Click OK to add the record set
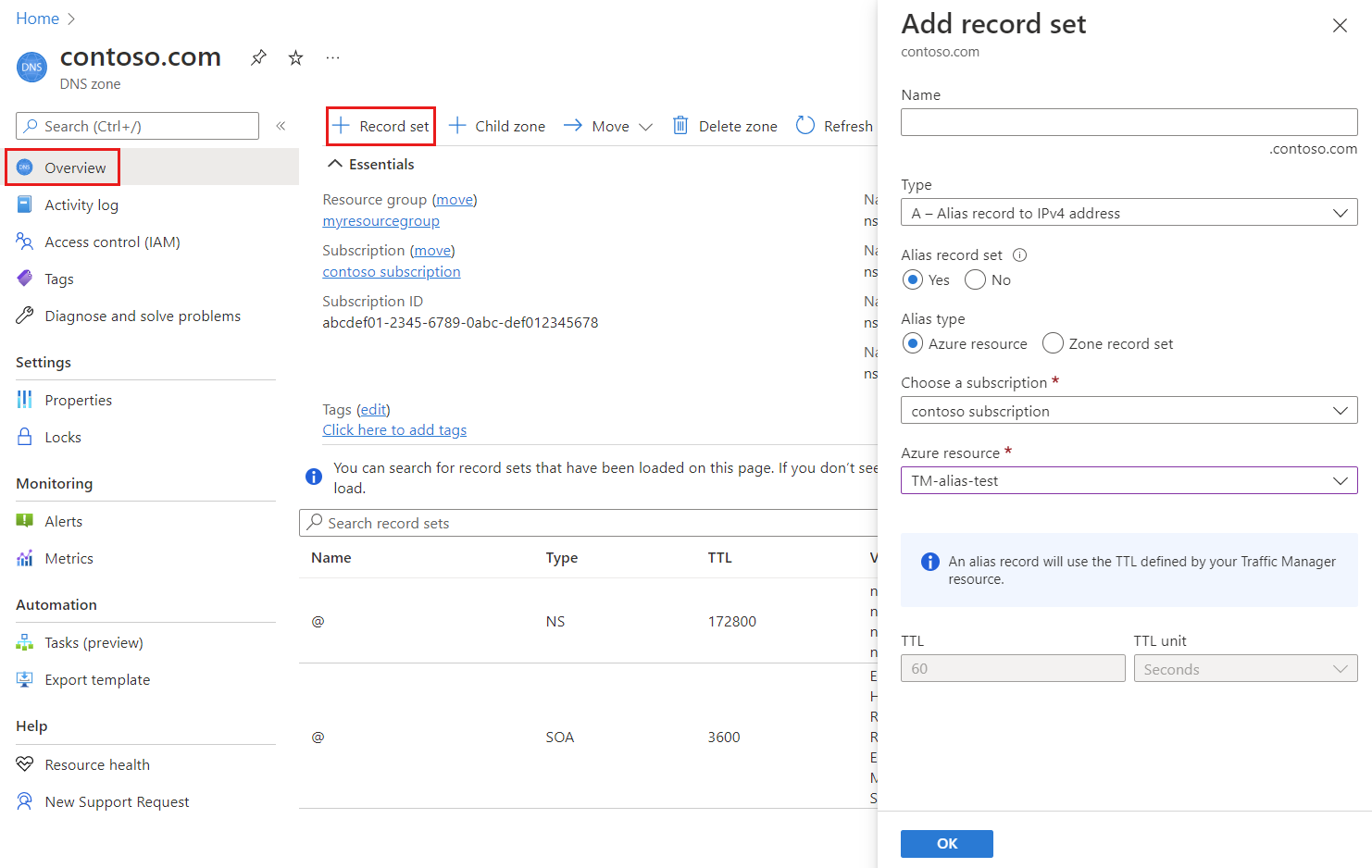Image resolution: width=1372 pixels, height=868 pixels. pyautogui.click(x=947, y=844)
